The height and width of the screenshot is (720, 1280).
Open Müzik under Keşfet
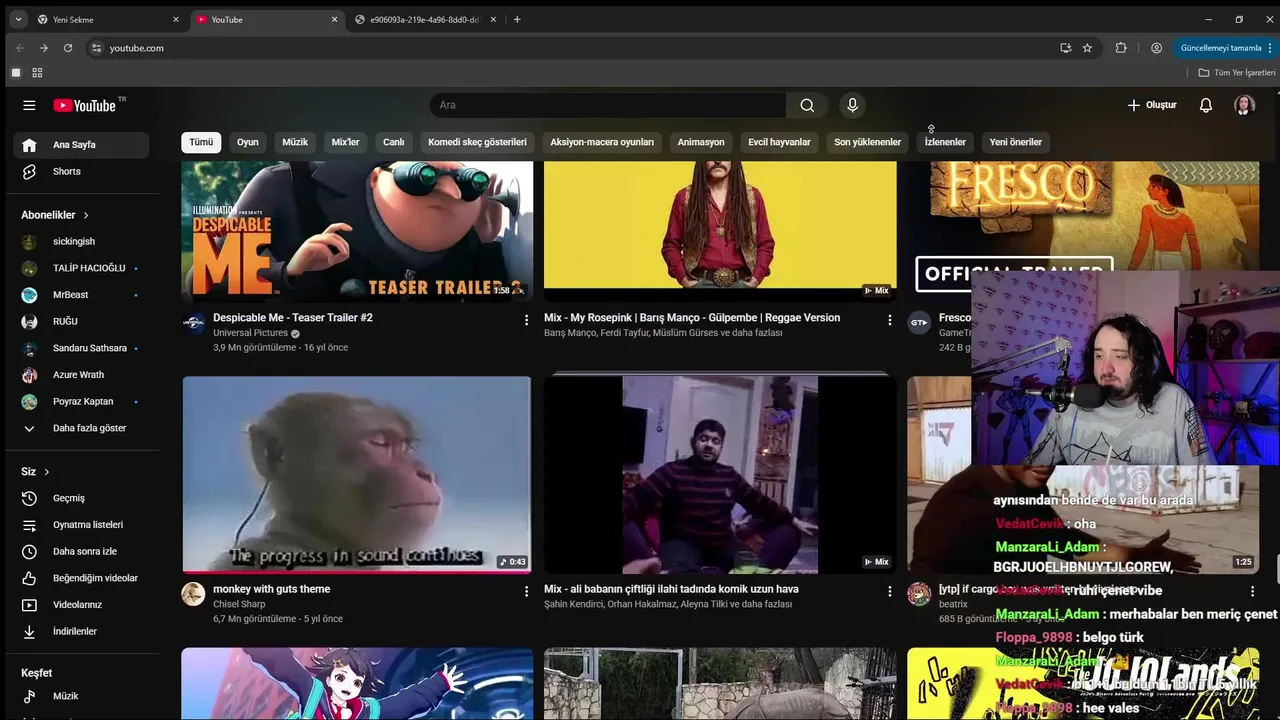click(81, 696)
